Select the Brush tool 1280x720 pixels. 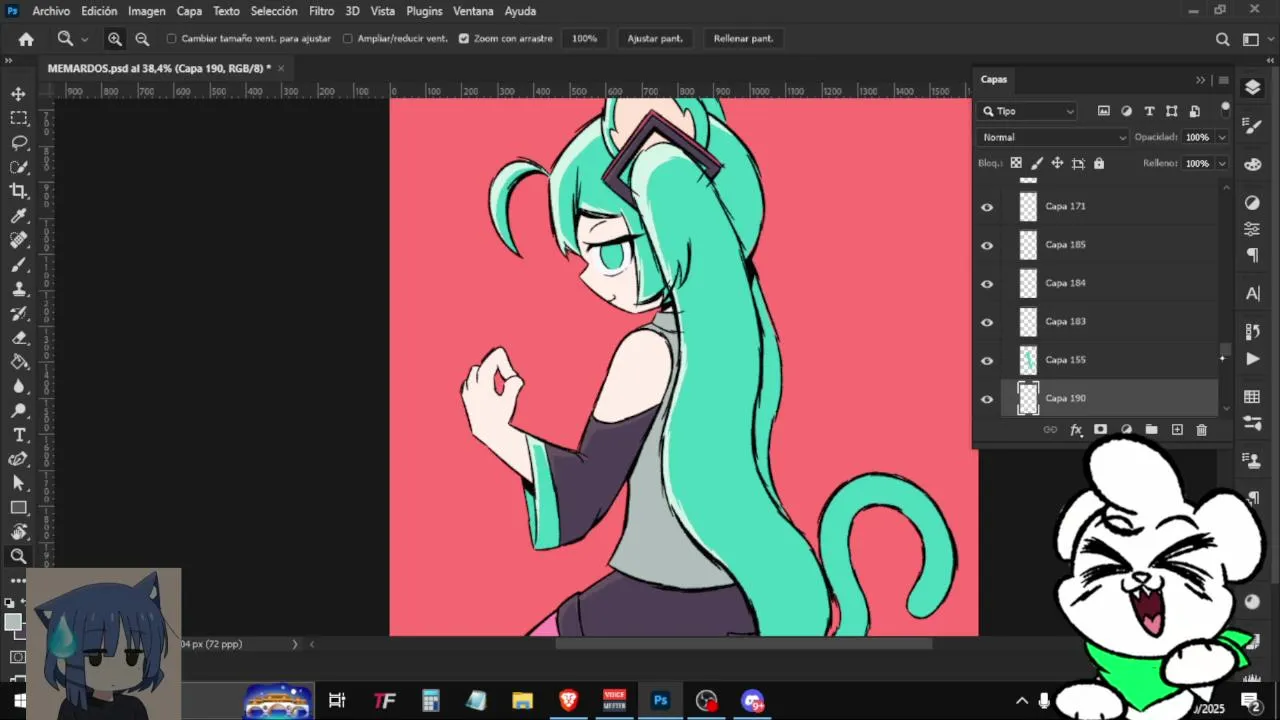[18, 265]
